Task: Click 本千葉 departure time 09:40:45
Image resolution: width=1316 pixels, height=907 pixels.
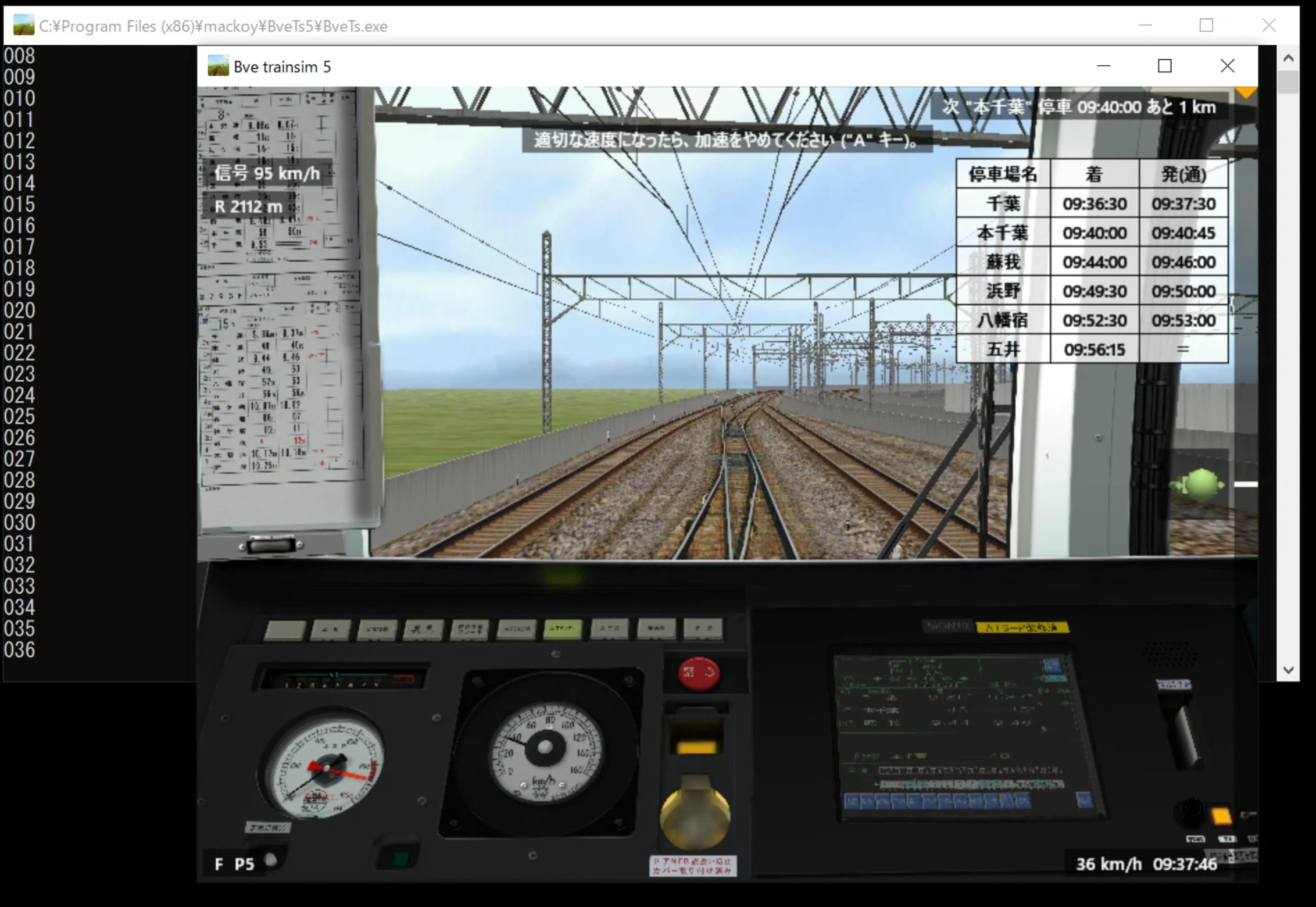Action: [x=1183, y=233]
